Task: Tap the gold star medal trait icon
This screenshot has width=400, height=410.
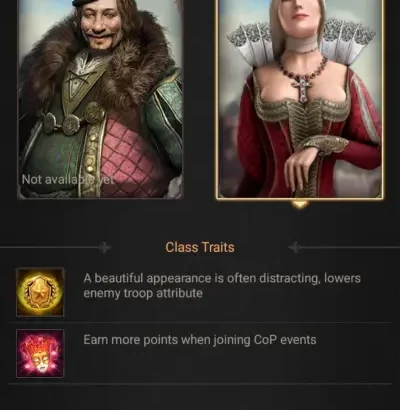Action: pyautogui.click(x=40, y=292)
